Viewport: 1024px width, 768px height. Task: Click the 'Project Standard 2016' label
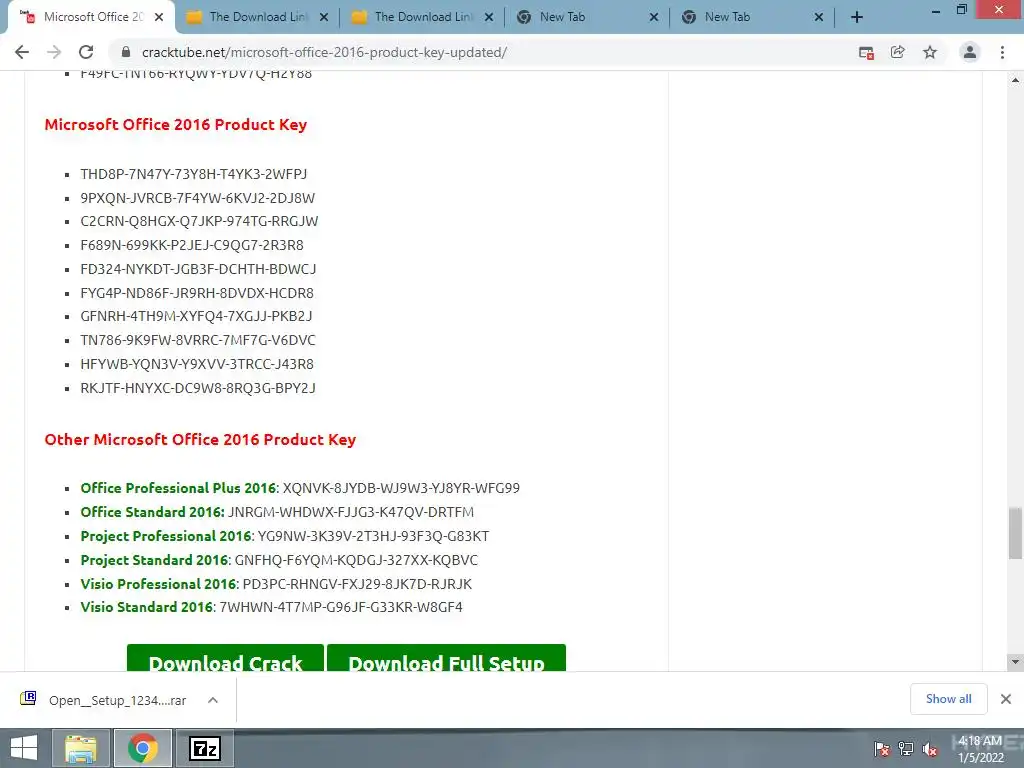154,560
